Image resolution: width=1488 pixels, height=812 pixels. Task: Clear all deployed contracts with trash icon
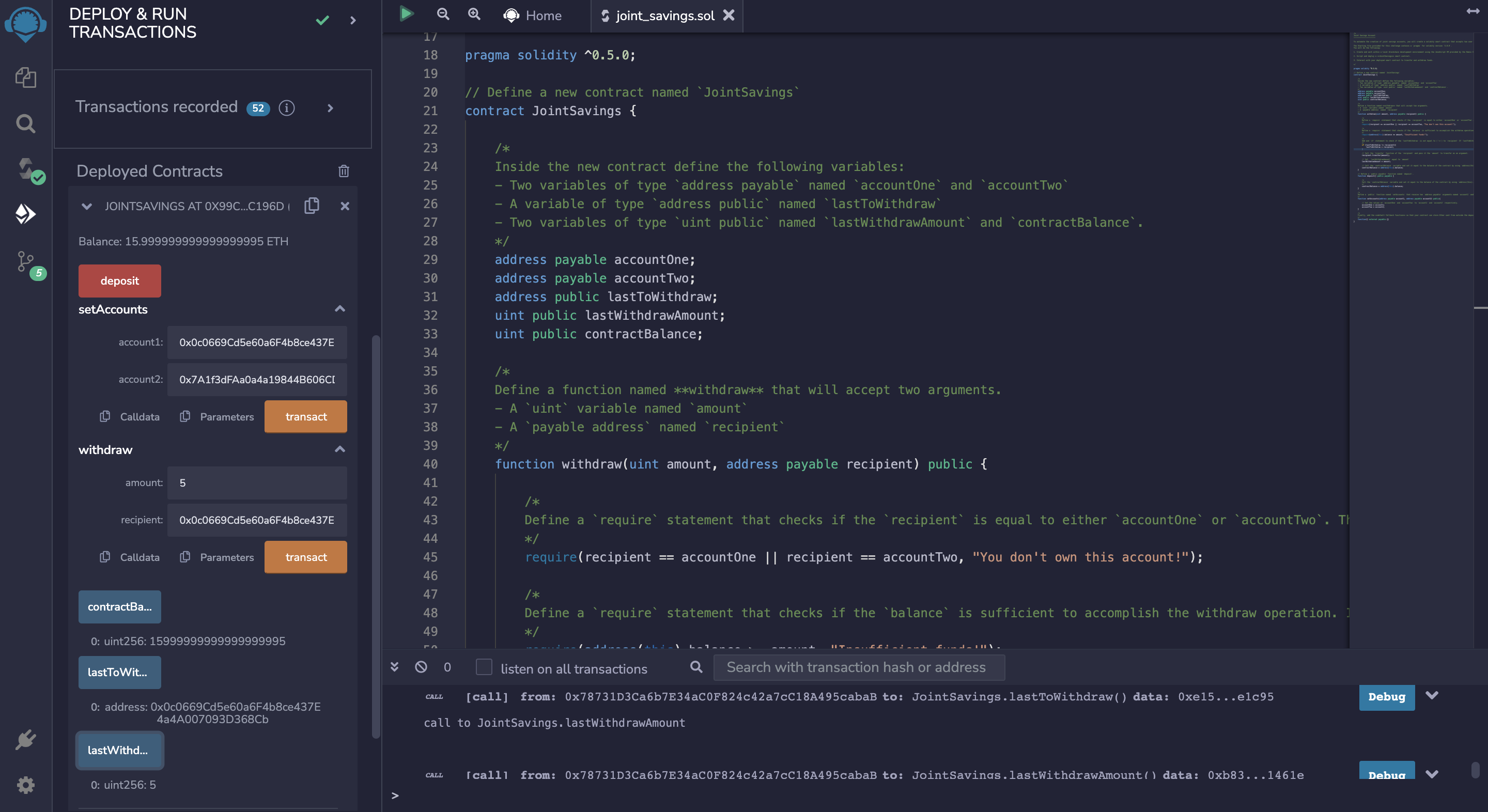tap(343, 171)
